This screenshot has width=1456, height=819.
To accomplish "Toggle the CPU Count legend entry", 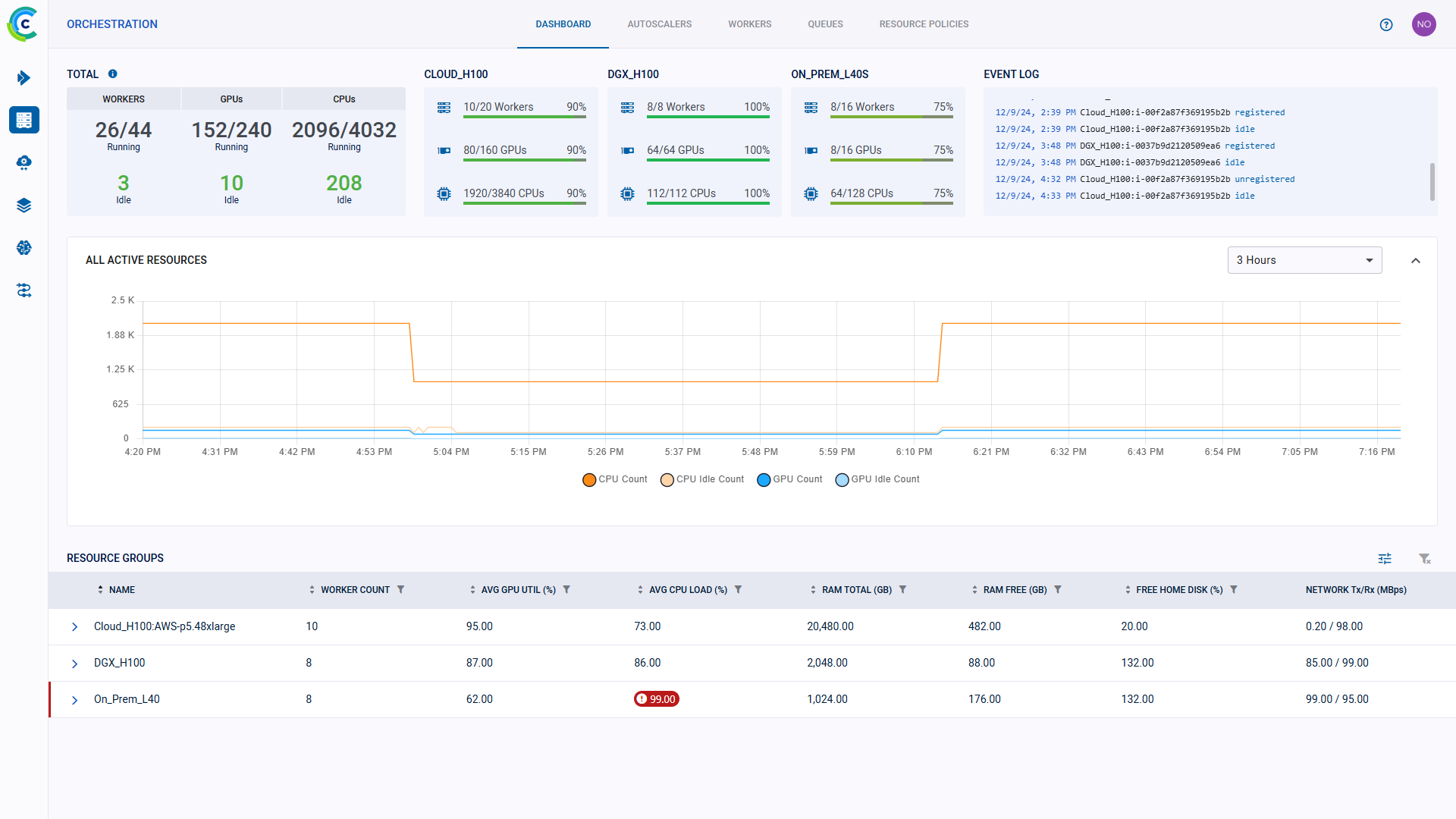I will click(614, 479).
